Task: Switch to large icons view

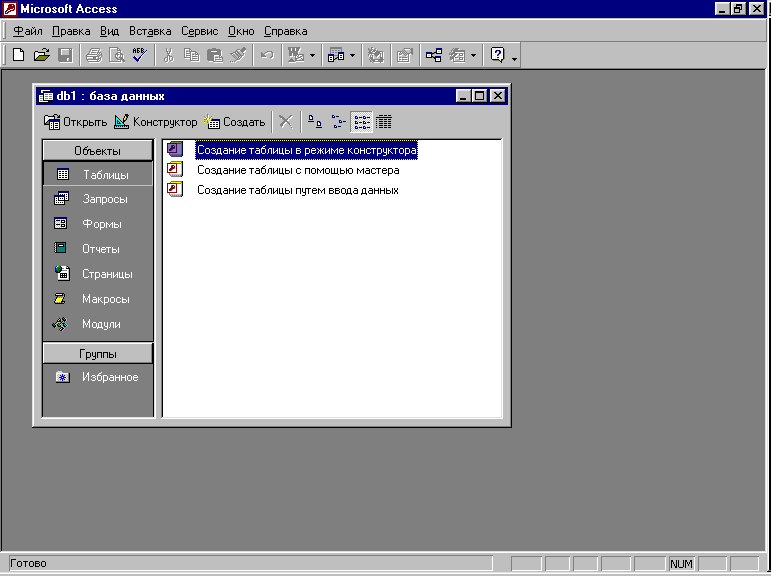Action: 315,121
